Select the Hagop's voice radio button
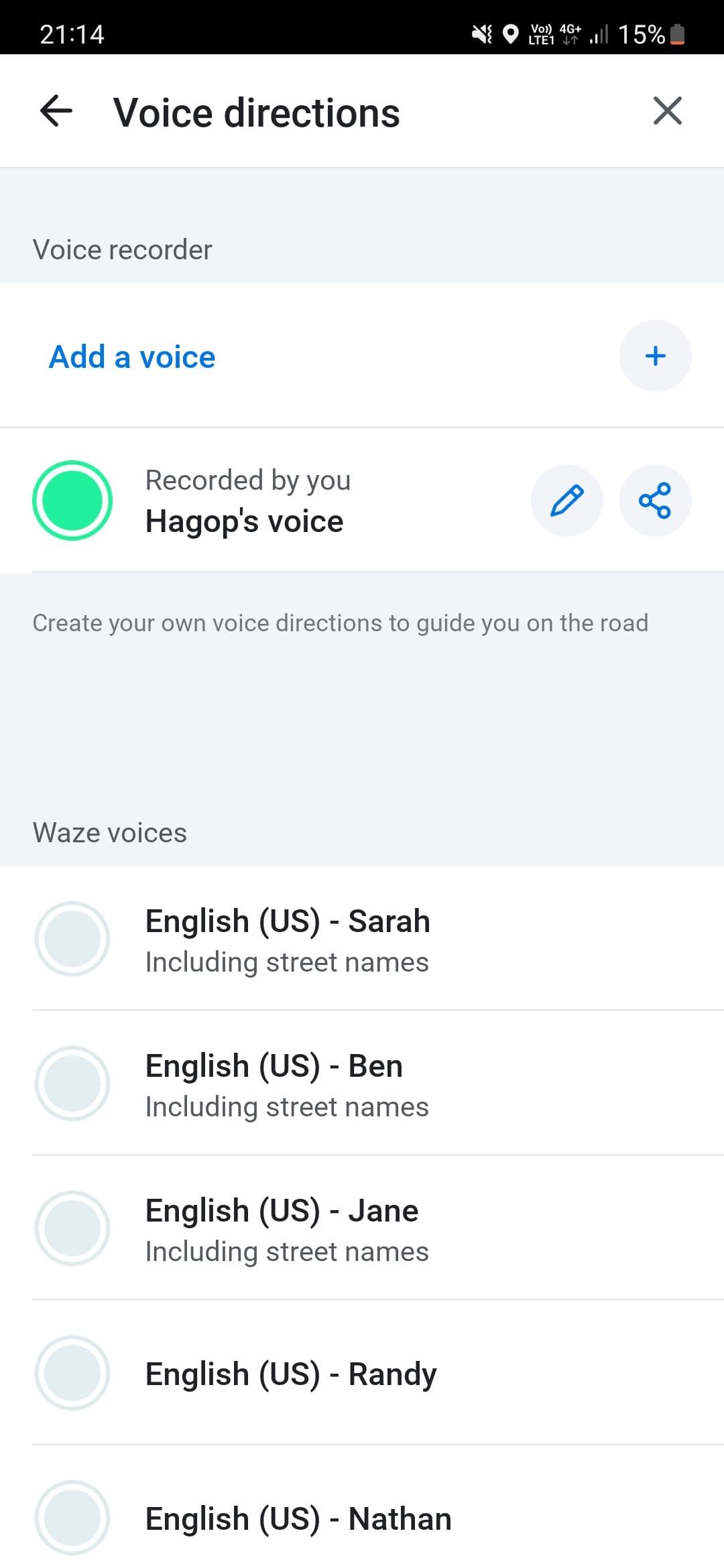The image size is (724, 1568). coord(72,501)
